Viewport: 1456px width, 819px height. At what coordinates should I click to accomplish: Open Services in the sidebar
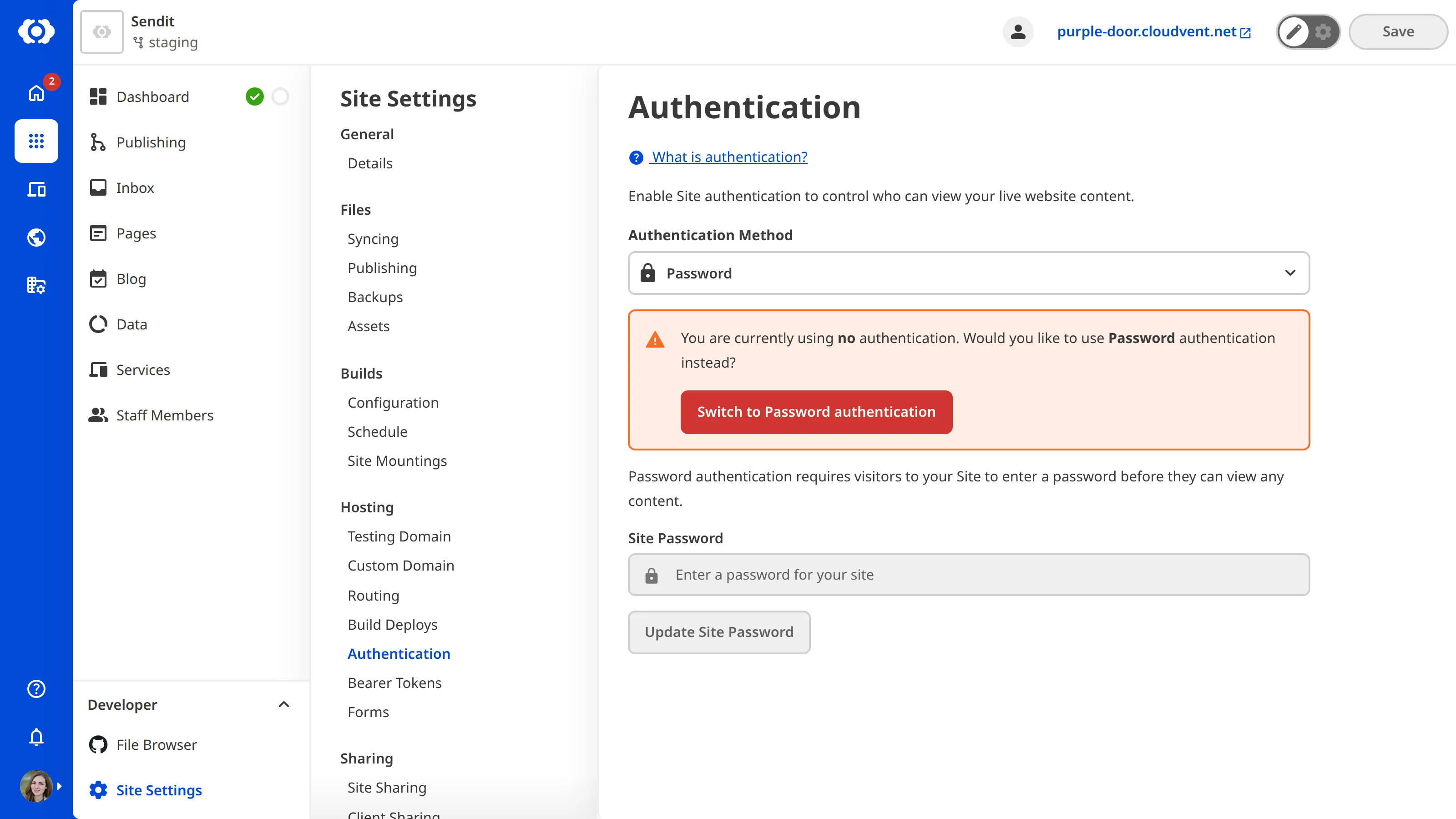tap(142, 369)
